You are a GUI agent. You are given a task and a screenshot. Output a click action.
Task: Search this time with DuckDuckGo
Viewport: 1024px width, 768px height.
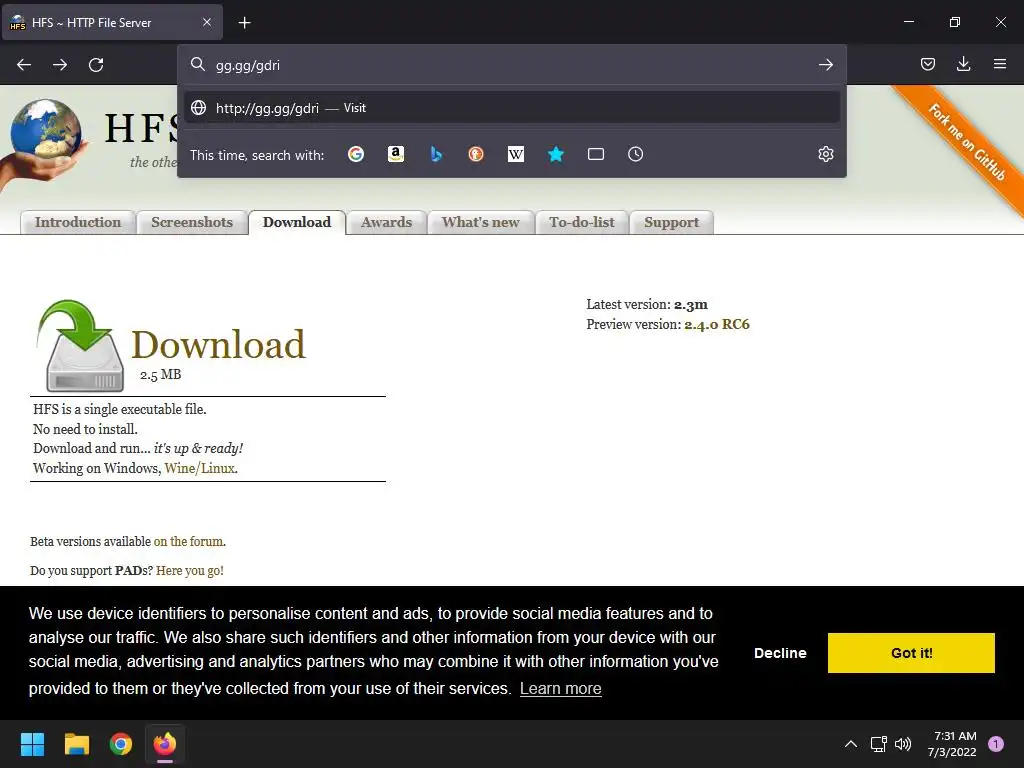click(x=476, y=154)
